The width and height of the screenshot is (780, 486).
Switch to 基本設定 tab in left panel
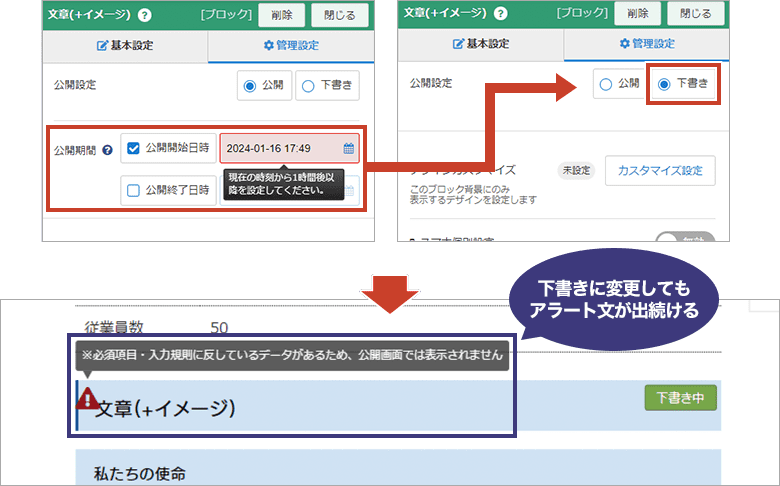pos(124,45)
